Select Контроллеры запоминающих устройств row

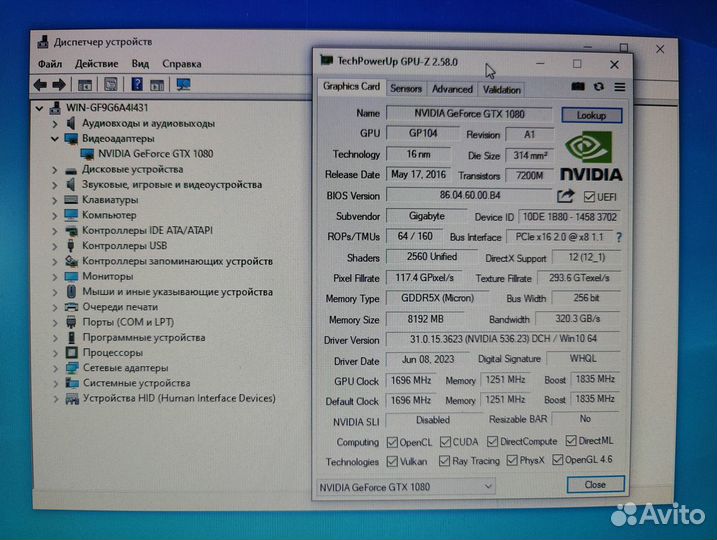point(177,261)
